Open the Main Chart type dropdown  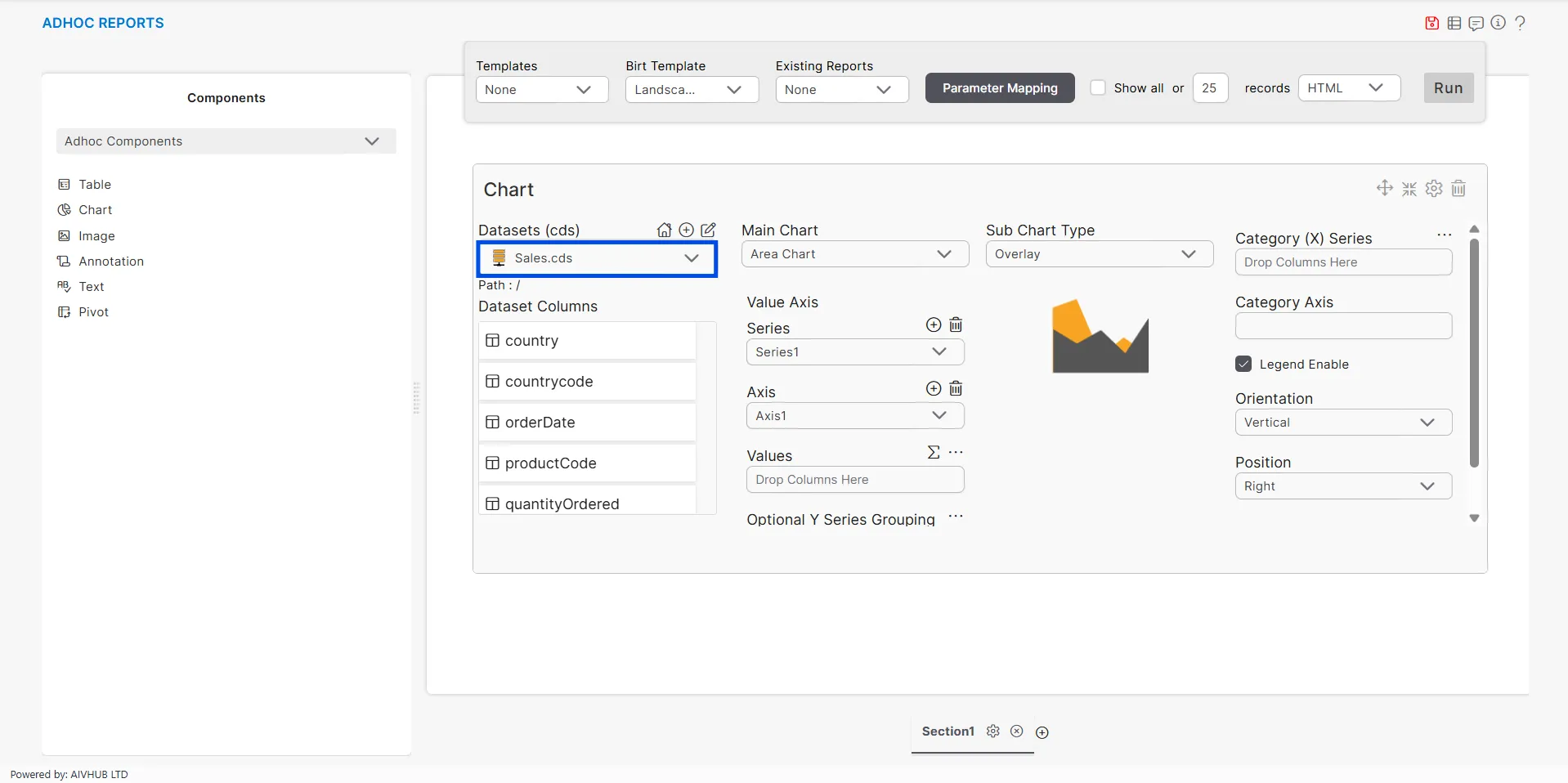coord(854,254)
